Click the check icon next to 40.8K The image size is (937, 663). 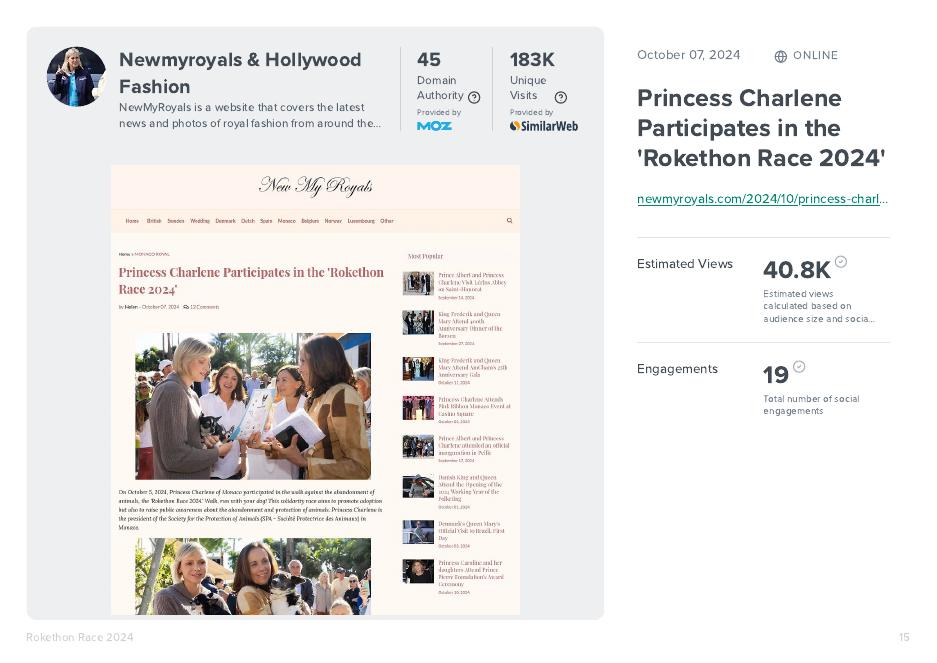(x=841, y=261)
